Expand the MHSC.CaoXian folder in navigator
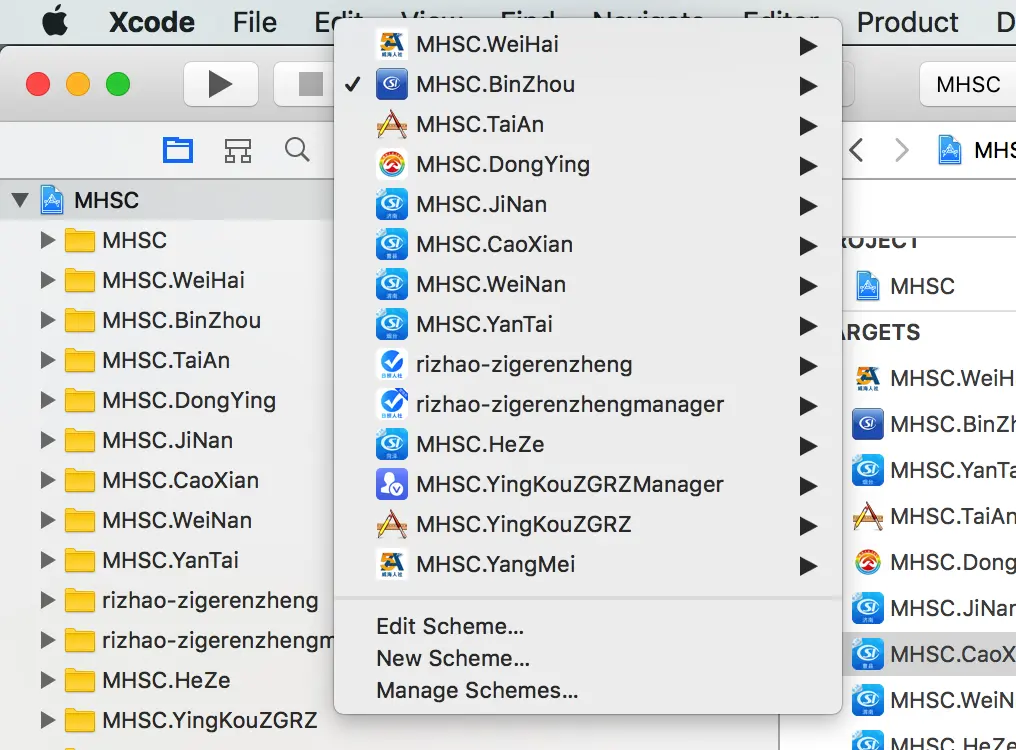1016x750 pixels. point(47,480)
